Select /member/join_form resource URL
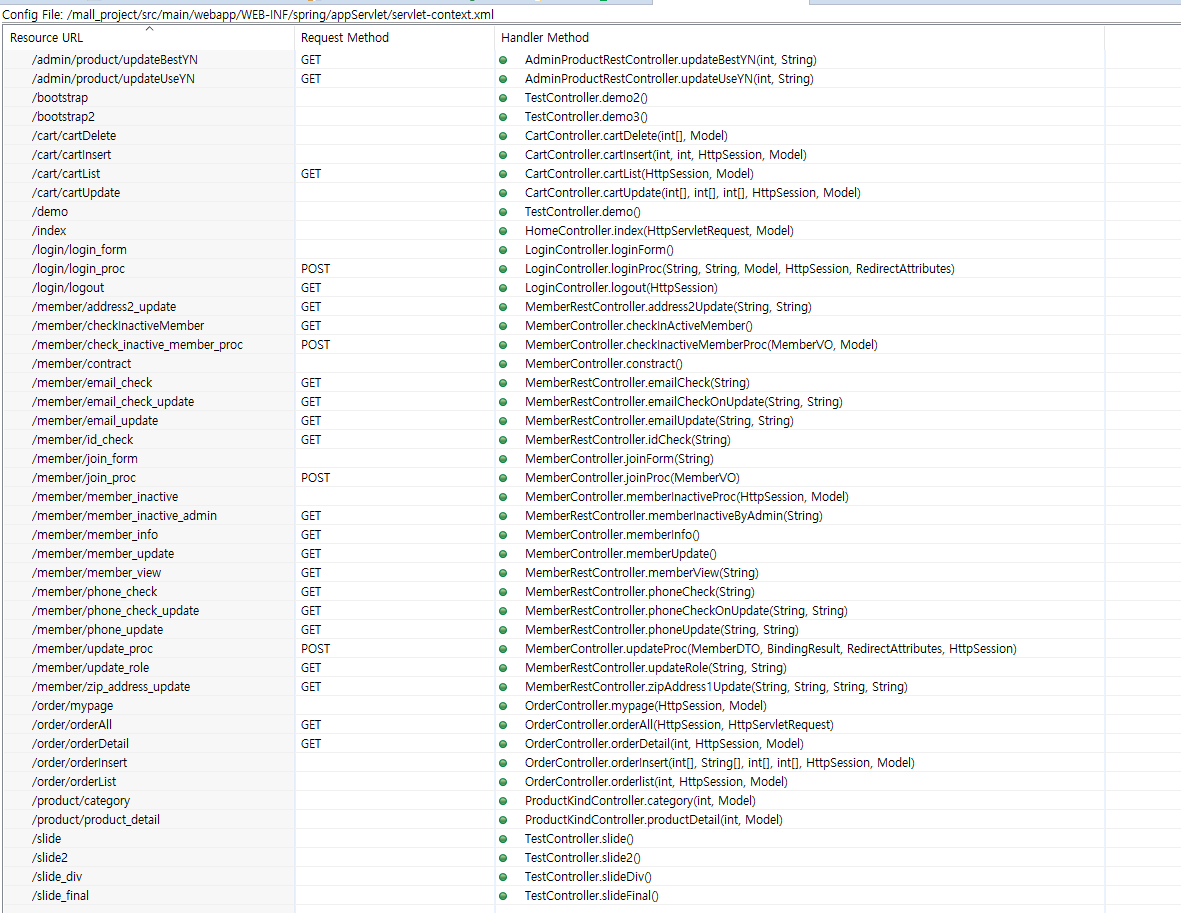Viewport: 1181px width, 913px height. click(85, 459)
